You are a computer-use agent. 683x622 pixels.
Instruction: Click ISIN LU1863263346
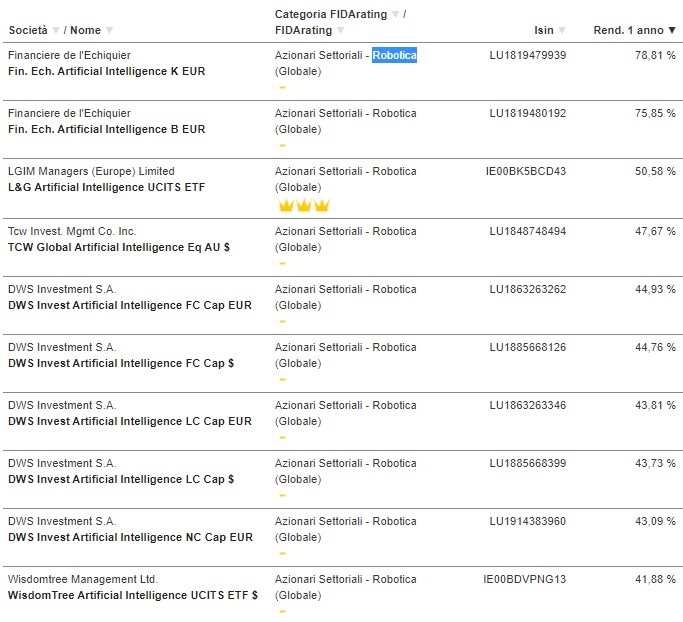coord(527,405)
